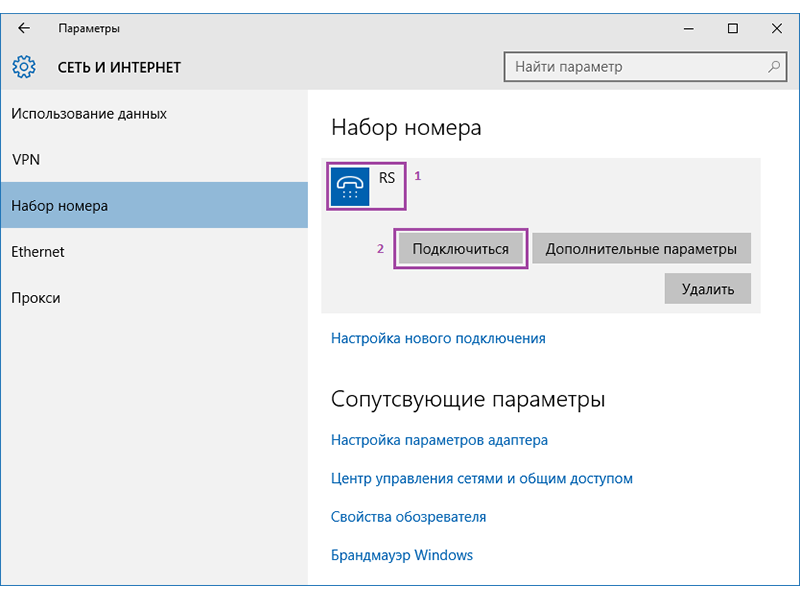This screenshot has height=600, width=800.
Task: Select the RS dial-up phone icon
Action: [x=350, y=186]
